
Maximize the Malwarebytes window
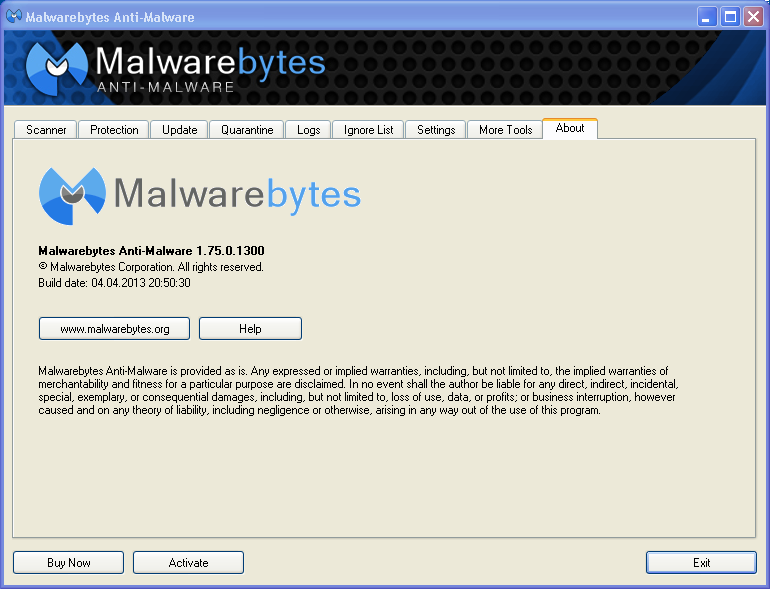coord(730,17)
